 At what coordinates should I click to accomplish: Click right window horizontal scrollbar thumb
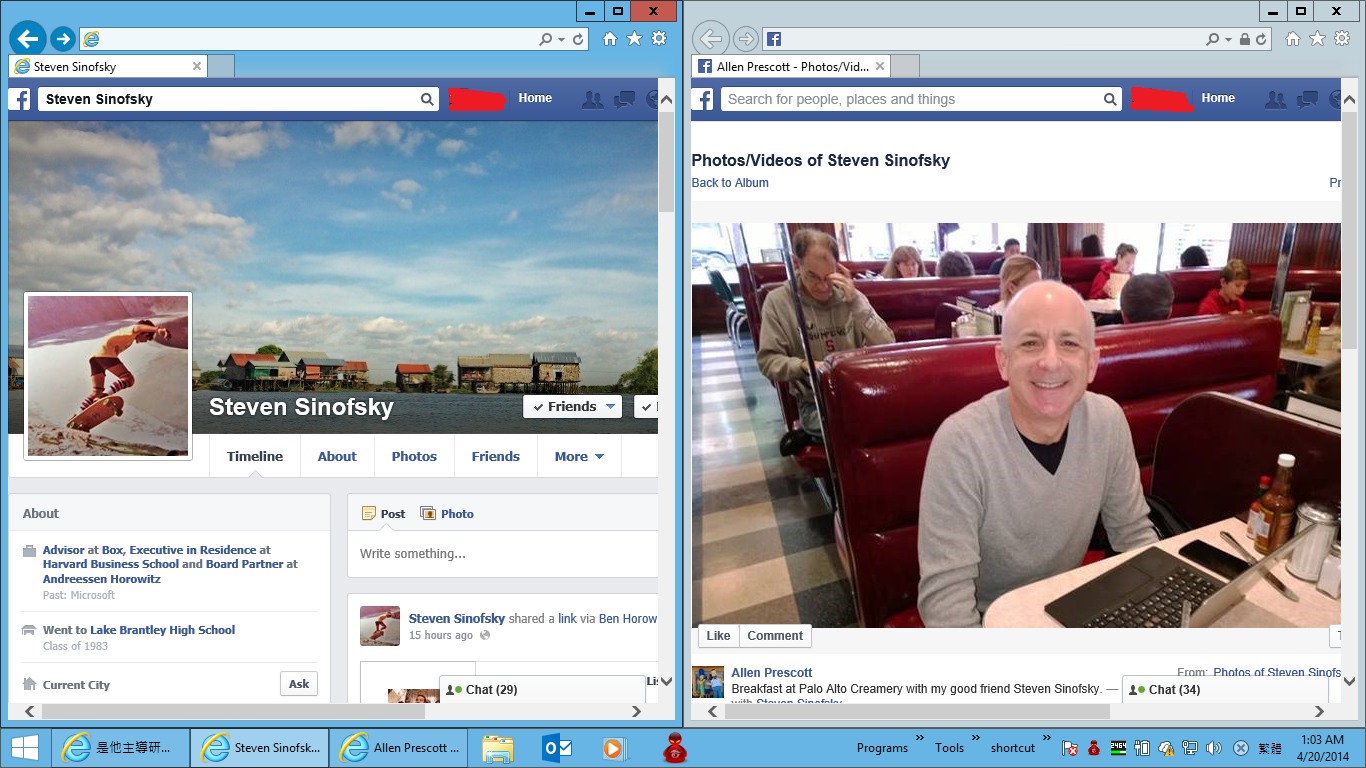(x=915, y=712)
